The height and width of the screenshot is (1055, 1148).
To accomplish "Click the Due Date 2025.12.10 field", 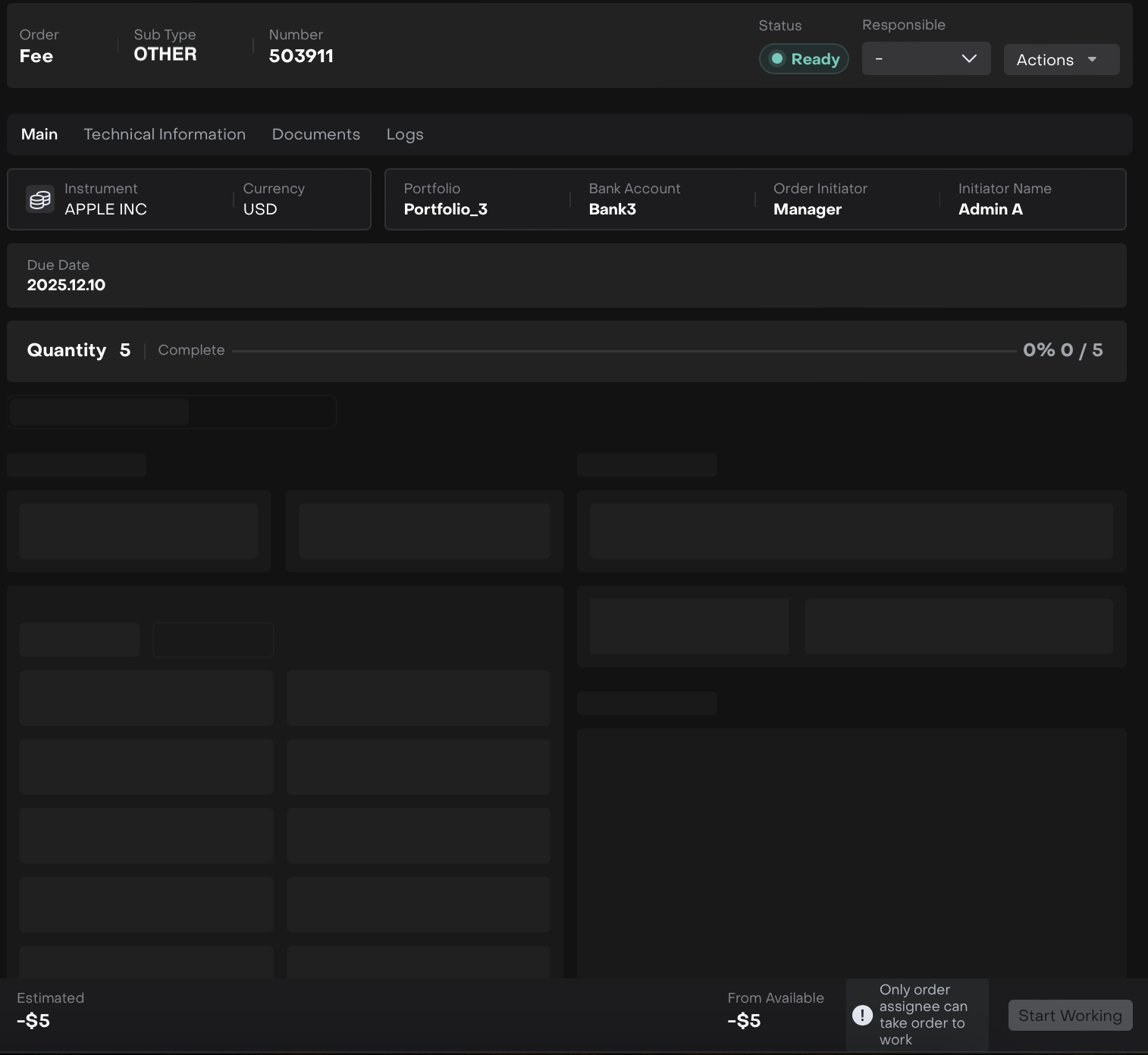I will coord(66,285).
